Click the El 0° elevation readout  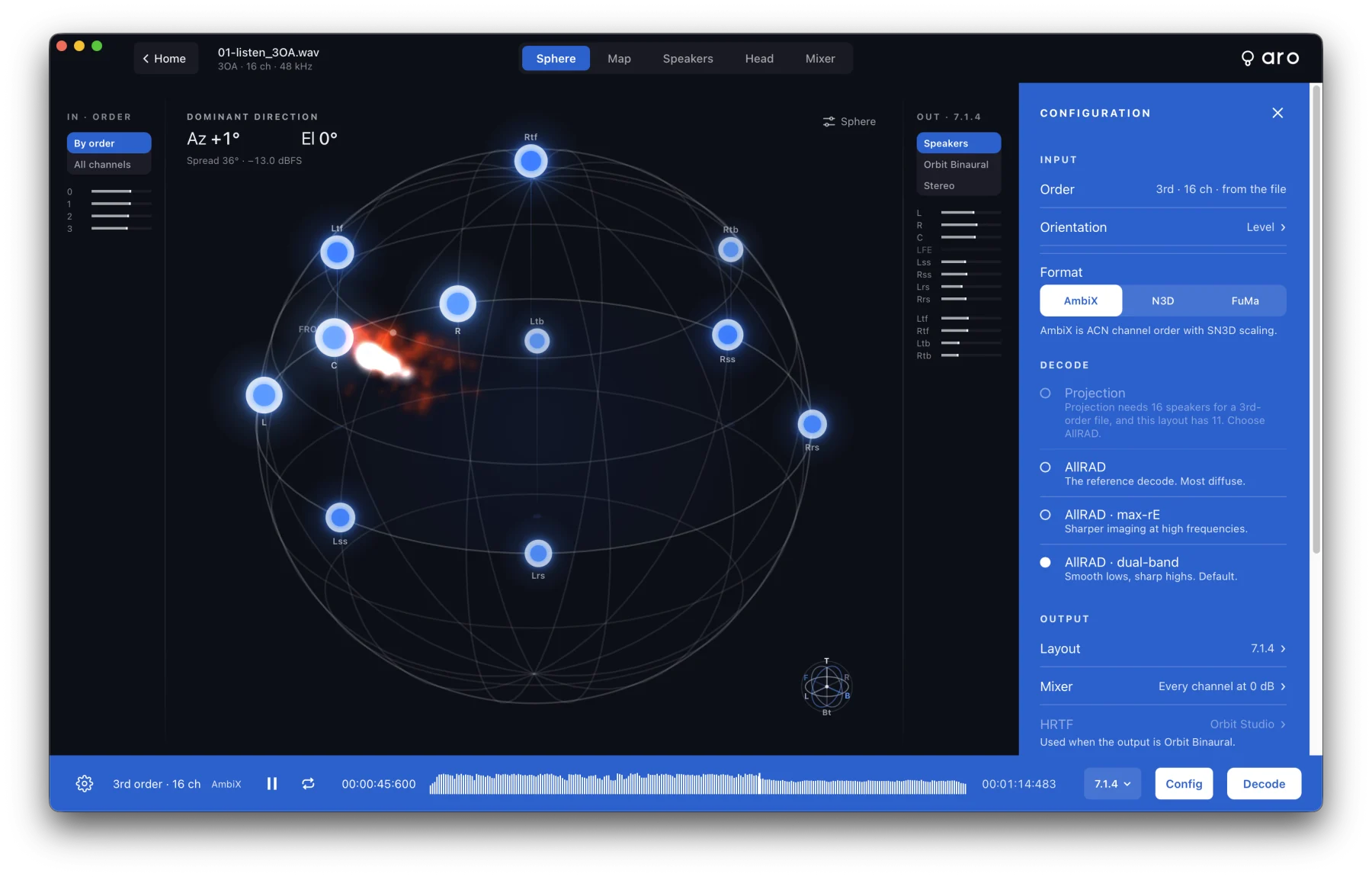tap(319, 139)
